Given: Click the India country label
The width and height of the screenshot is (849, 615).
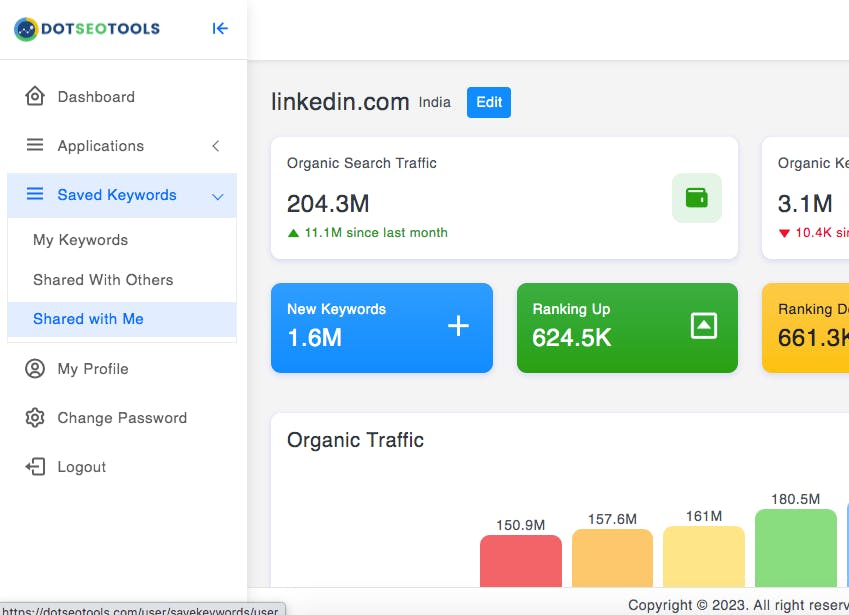Looking at the screenshot, I should 434,102.
